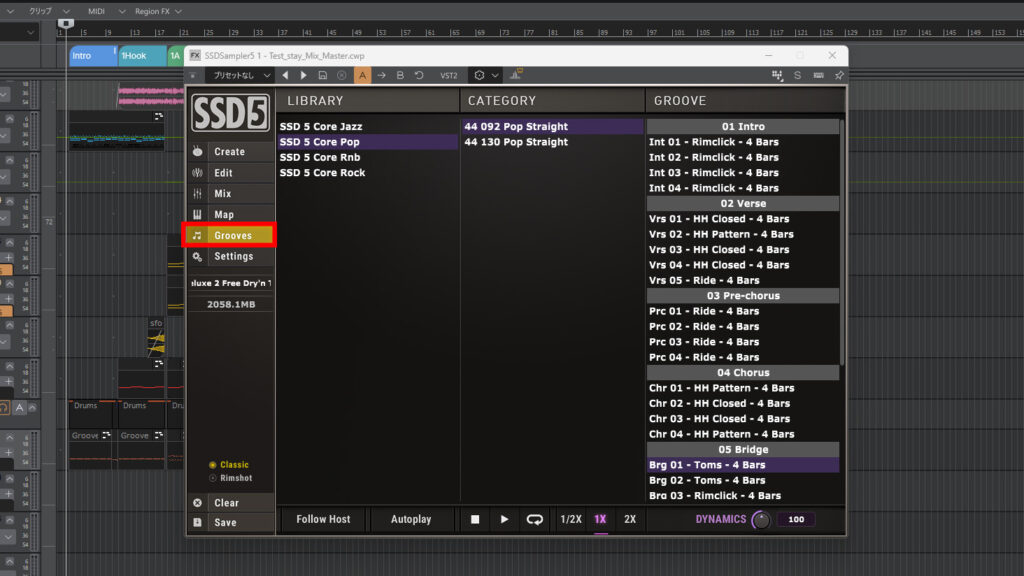Adjust the Dynamics knob
The width and height of the screenshot is (1024, 576).
coord(762,520)
